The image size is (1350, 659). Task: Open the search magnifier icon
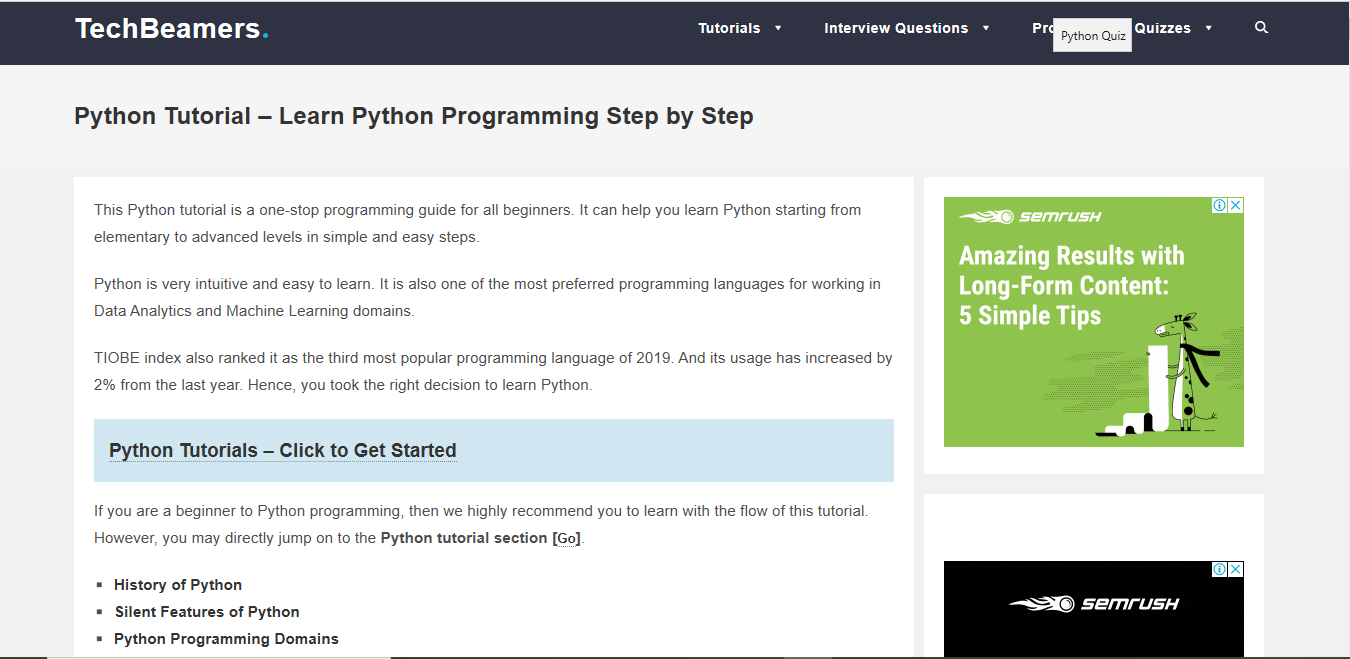coord(1261,27)
